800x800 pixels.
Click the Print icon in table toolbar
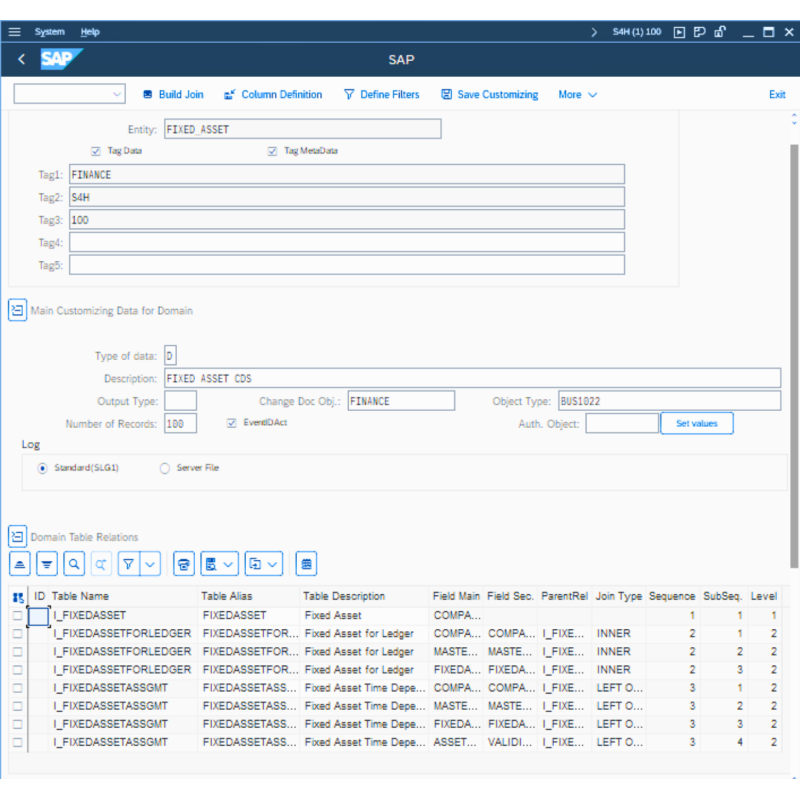[x=183, y=564]
